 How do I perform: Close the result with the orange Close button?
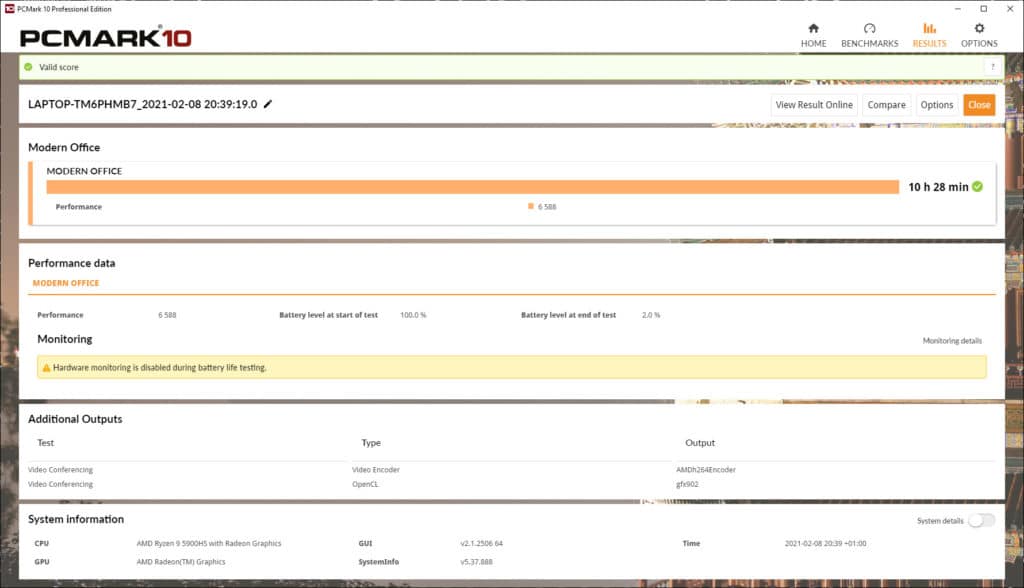(979, 105)
